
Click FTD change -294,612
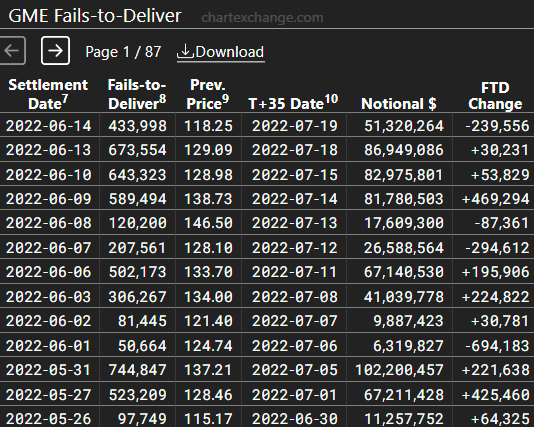click(x=497, y=248)
